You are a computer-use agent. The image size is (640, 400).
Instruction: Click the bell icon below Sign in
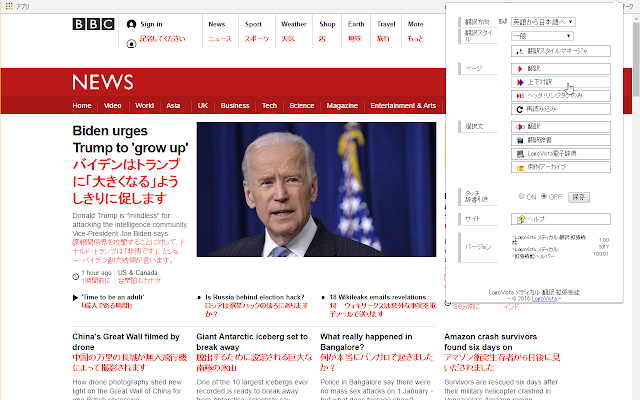click(131, 43)
